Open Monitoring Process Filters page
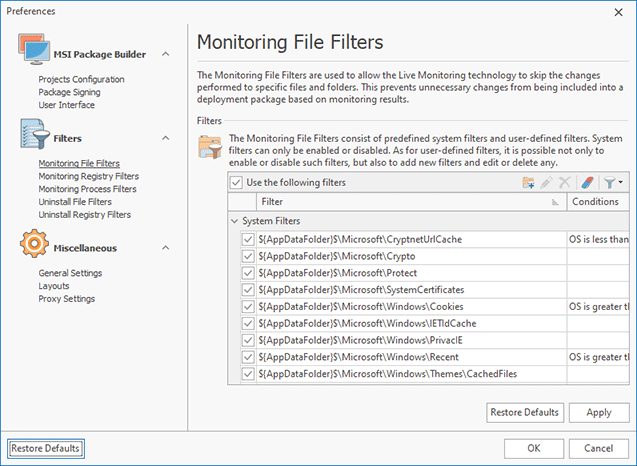637x466 pixels. (87, 189)
